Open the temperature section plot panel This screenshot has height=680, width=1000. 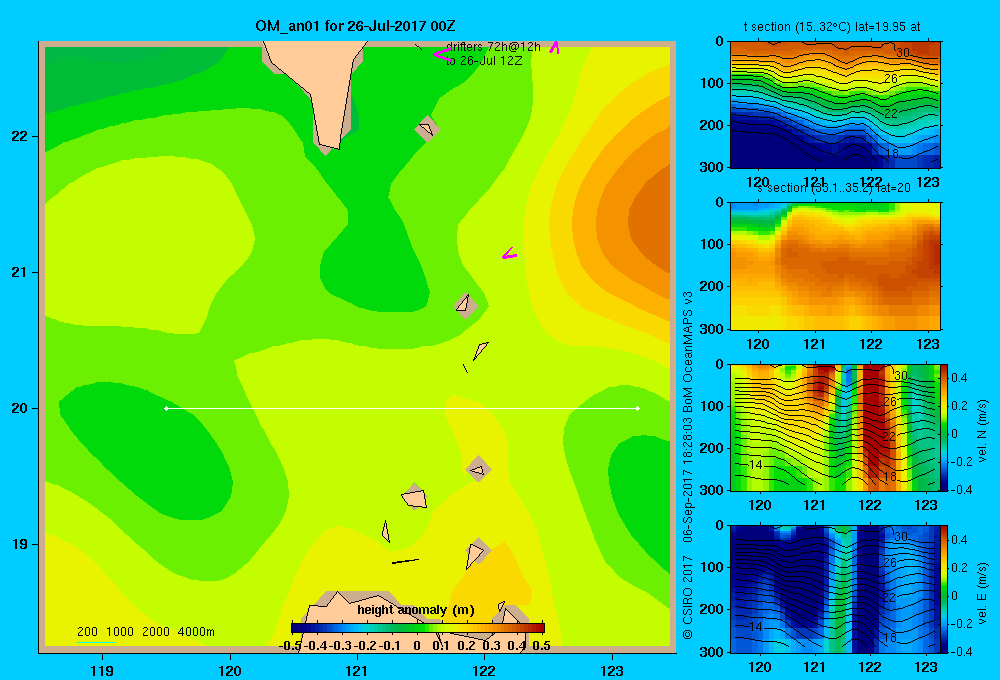pos(835,105)
